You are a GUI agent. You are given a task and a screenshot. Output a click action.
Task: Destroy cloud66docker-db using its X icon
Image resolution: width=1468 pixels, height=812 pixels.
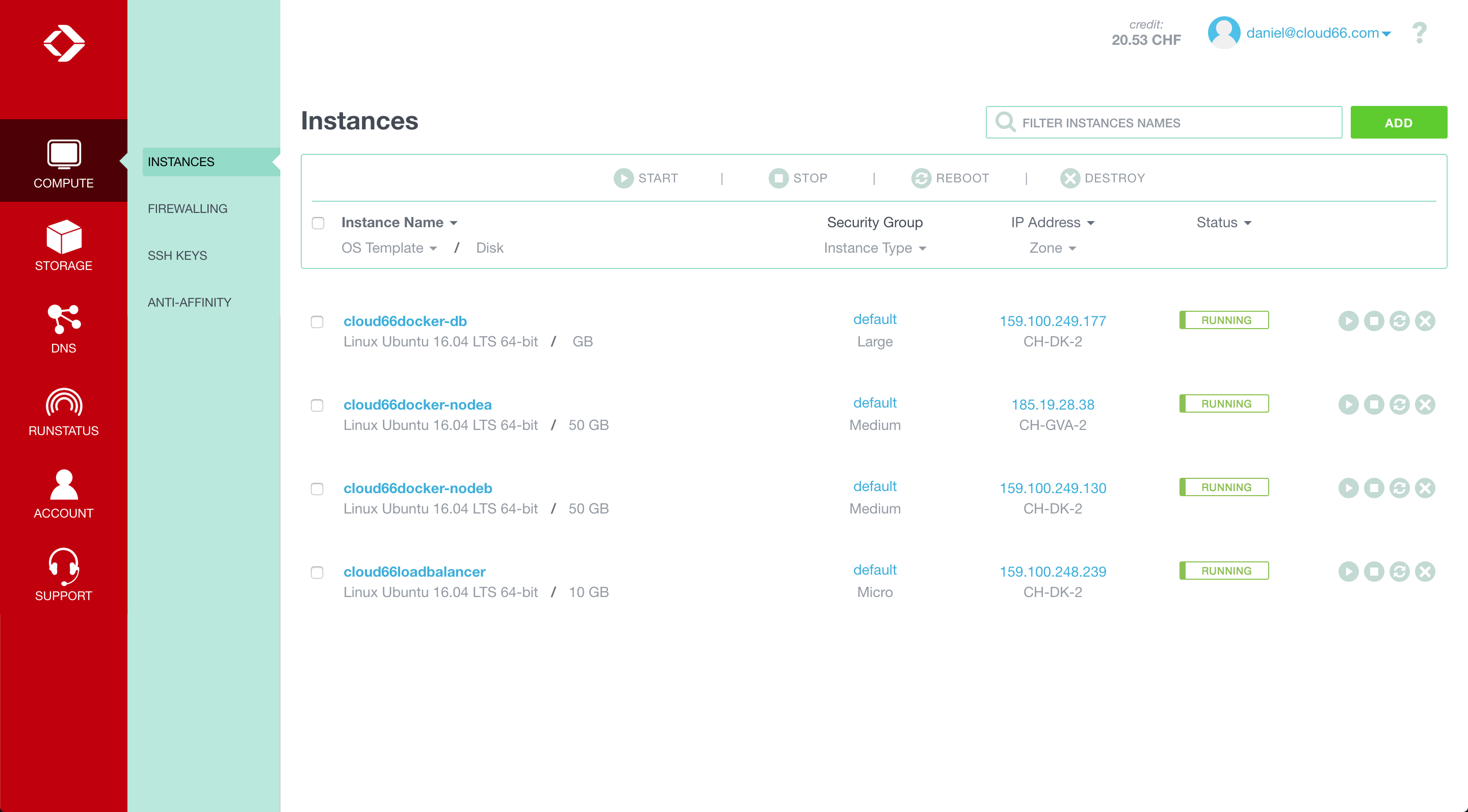pos(1425,321)
